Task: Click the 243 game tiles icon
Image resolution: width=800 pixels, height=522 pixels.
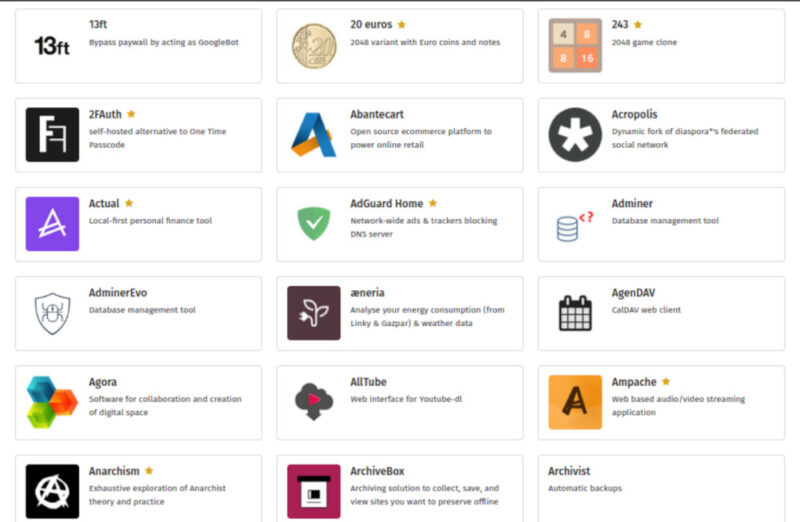Action: [x=575, y=45]
